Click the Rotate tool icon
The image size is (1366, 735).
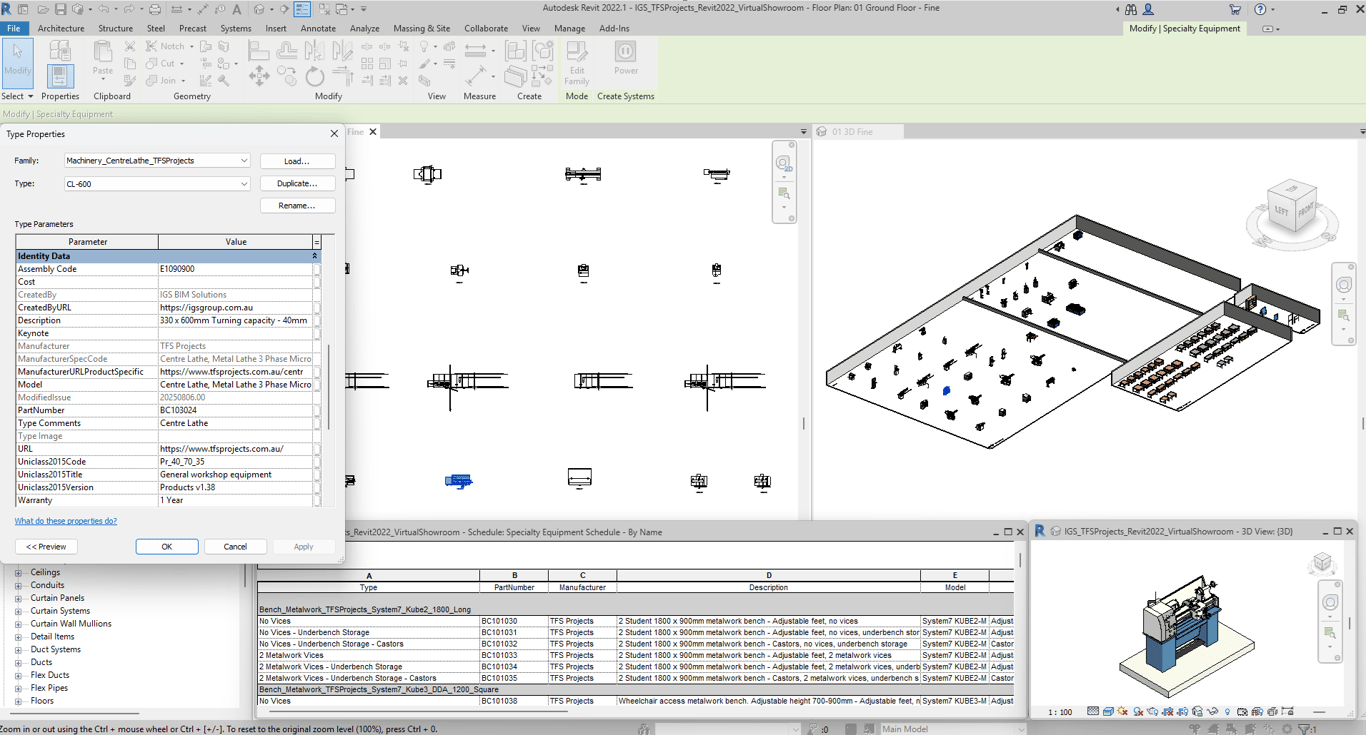tap(314, 76)
